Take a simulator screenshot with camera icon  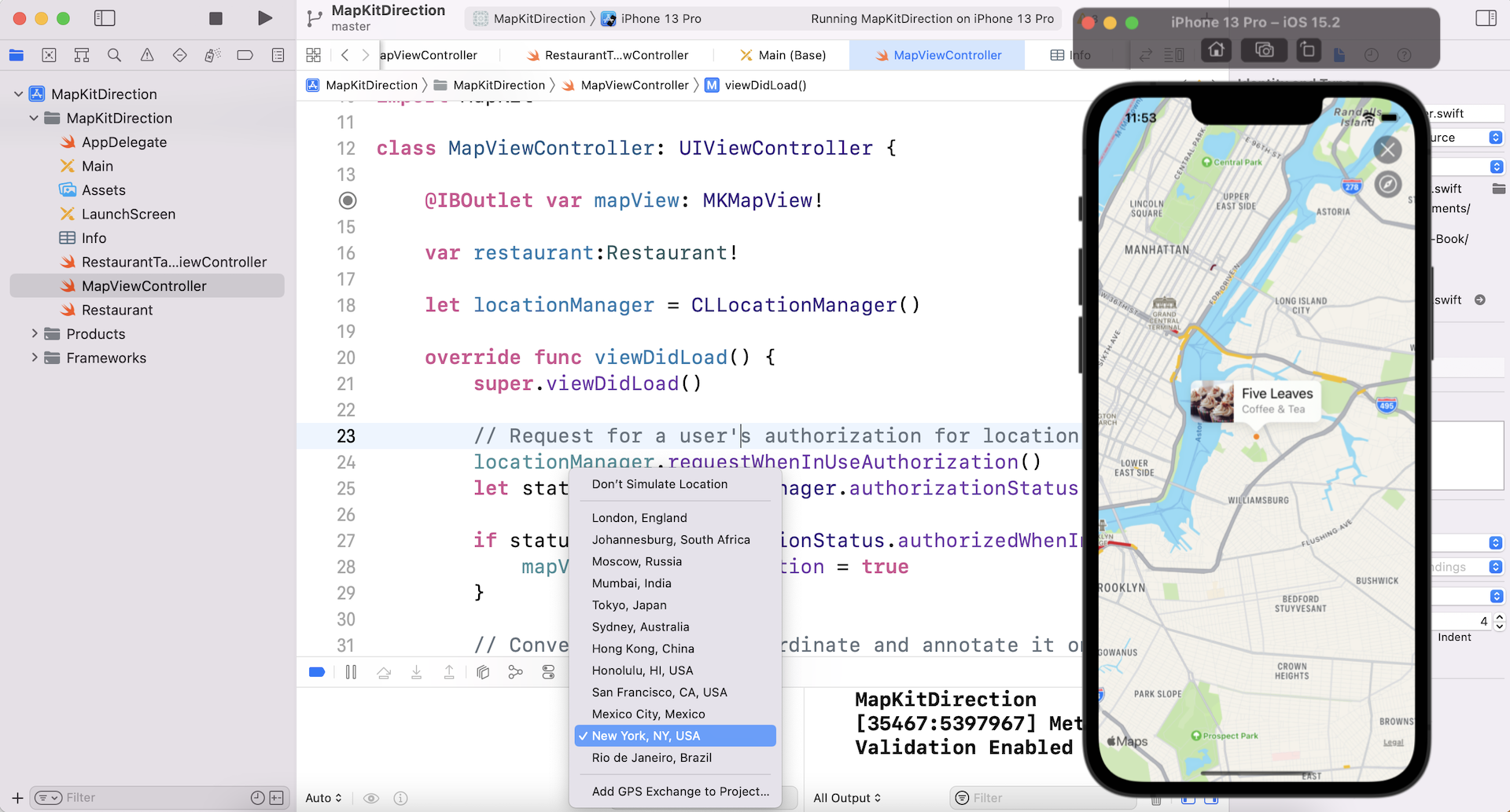pyautogui.click(x=1264, y=51)
